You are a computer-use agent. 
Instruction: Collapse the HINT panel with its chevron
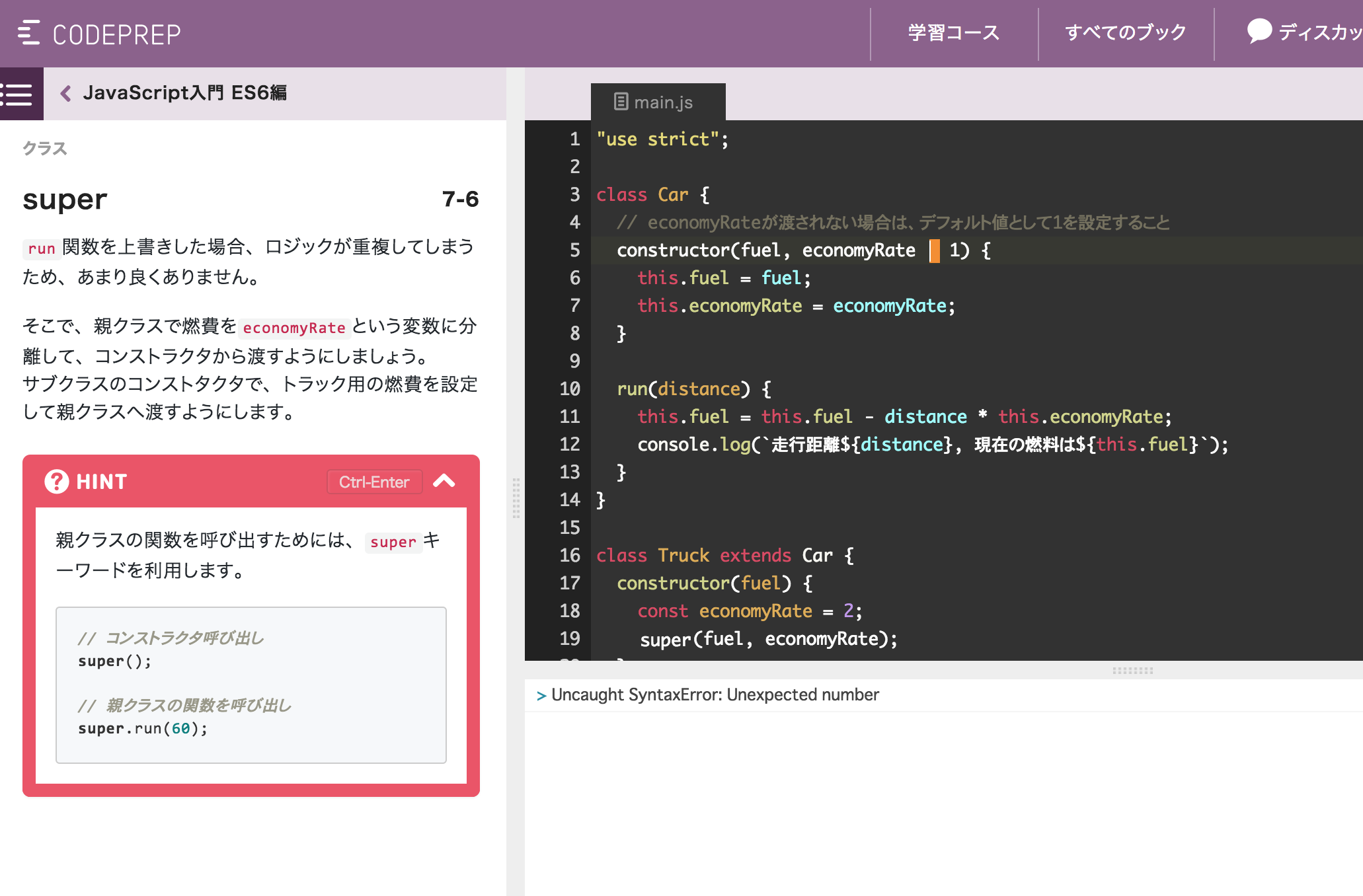tap(444, 481)
